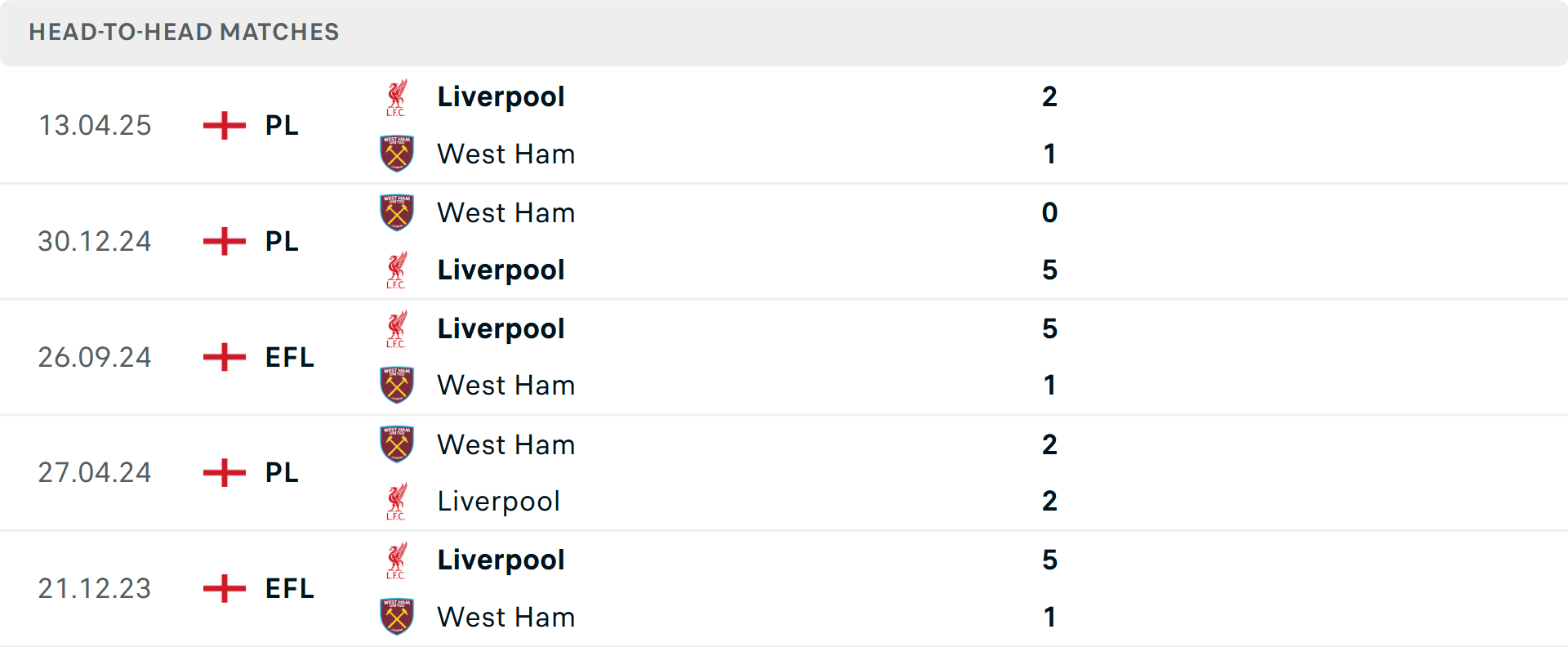Click the date 27.04.24
The height and width of the screenshot is (647, 1568).
(x=95, y=472)
